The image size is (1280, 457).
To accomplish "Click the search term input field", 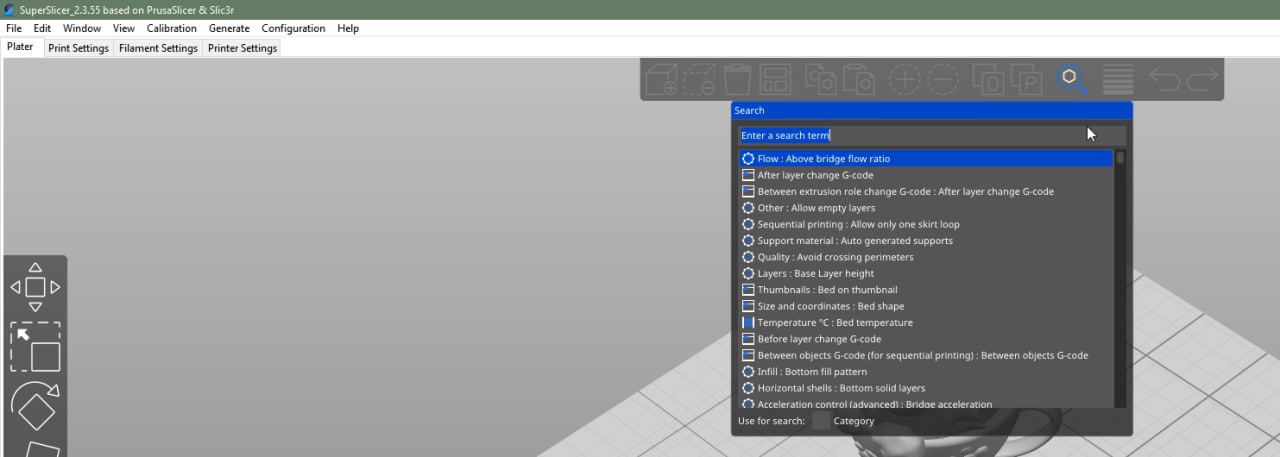I will (932, 135).
